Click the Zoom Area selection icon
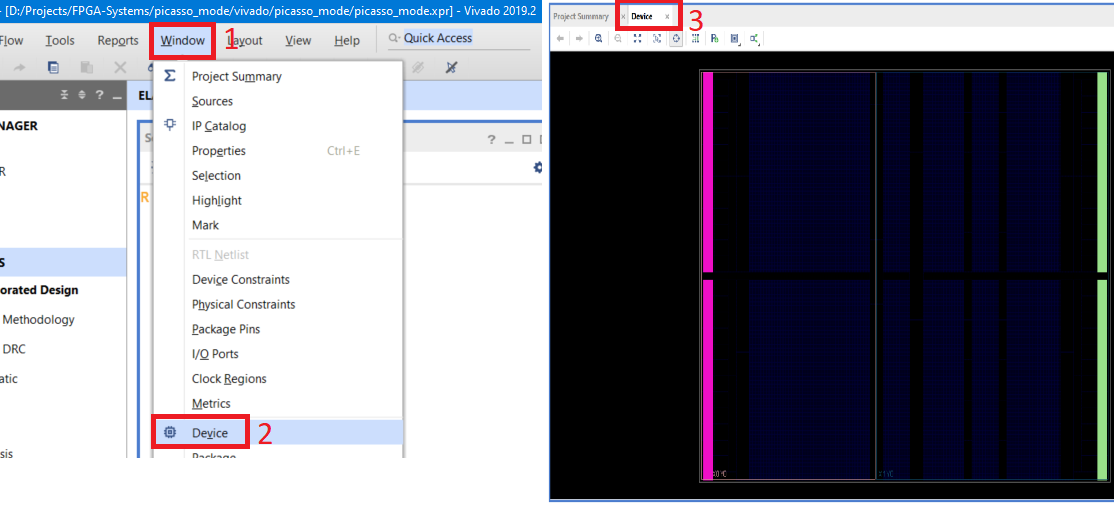 (x=657, y=38)
